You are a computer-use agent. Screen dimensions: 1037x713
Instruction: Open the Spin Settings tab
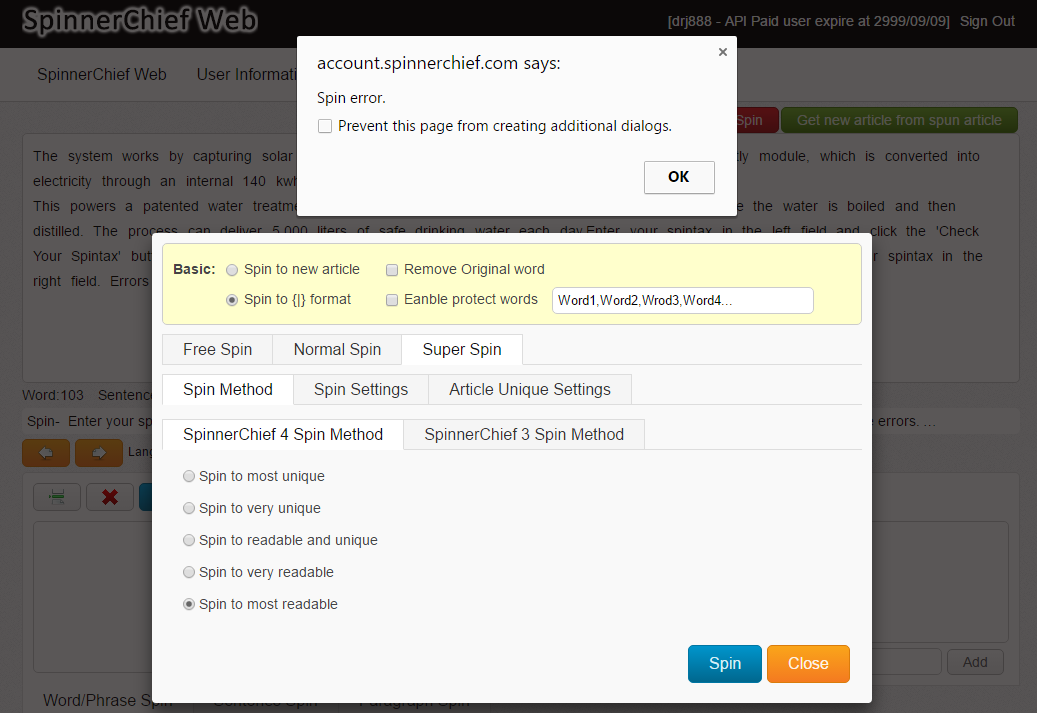(x=360, y=390)
